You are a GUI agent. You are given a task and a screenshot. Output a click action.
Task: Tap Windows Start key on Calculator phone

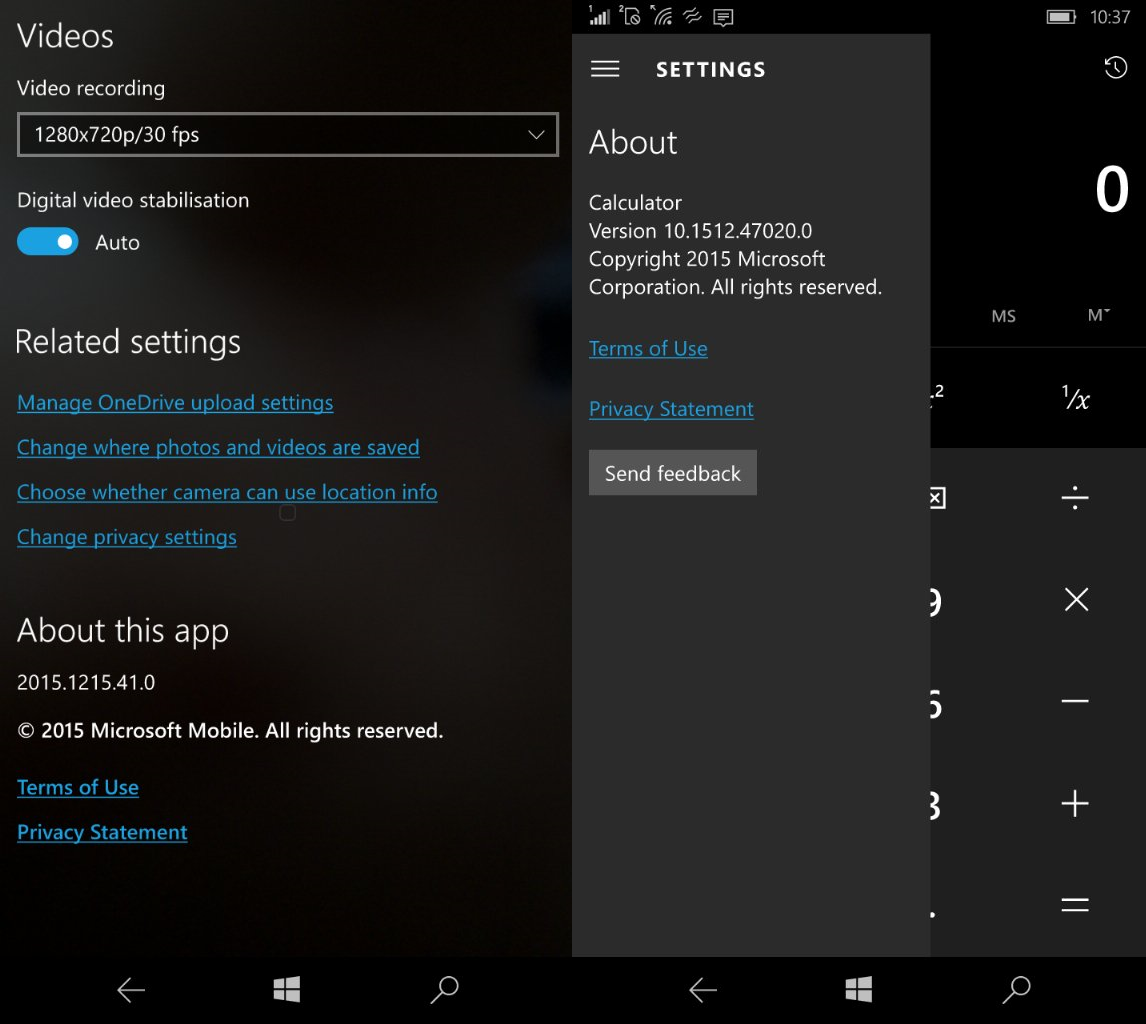(858, 990)
